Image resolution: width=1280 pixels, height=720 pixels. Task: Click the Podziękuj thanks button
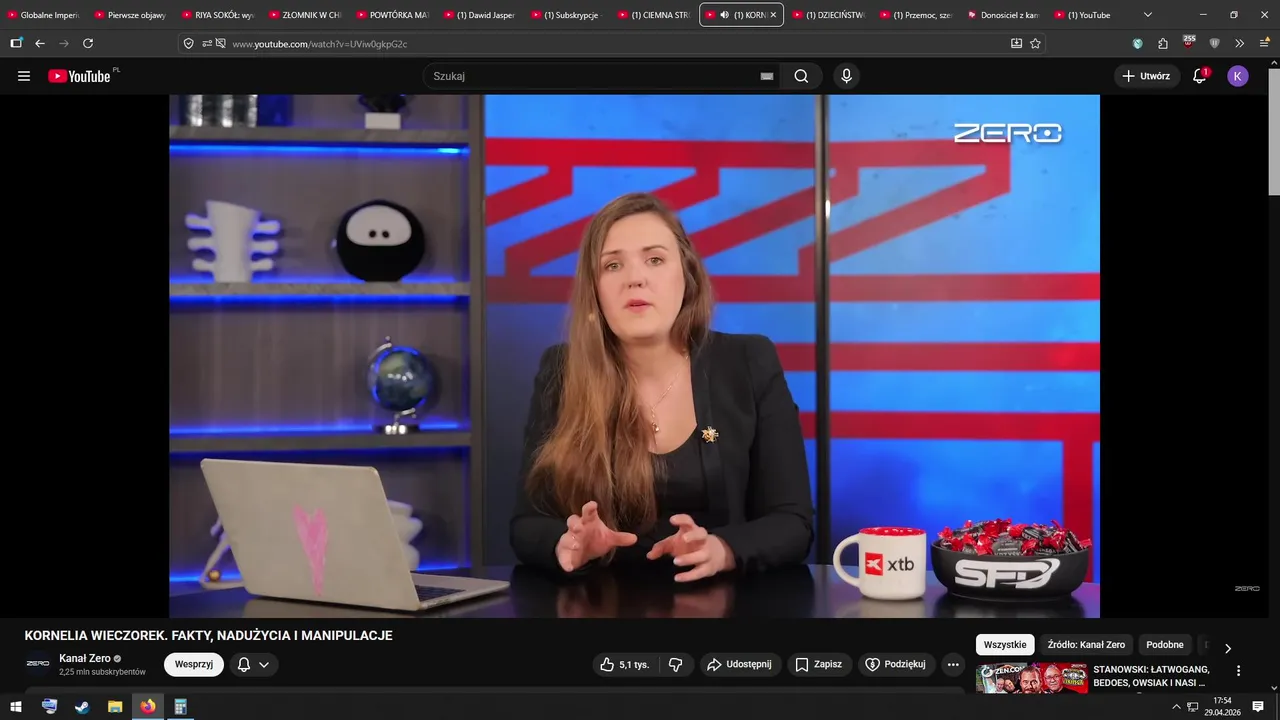(x=896, y=664)
